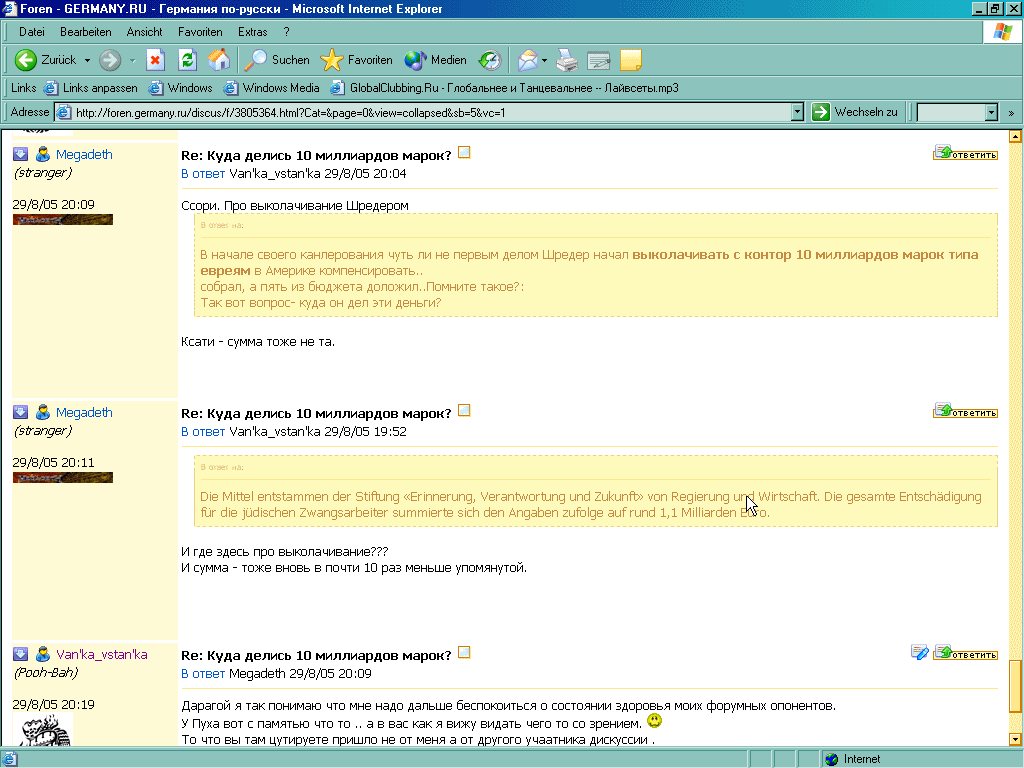Open Megadeth profile link in 20:09 post
Viewport: 1024px width, 768px height.
point(84,155)
